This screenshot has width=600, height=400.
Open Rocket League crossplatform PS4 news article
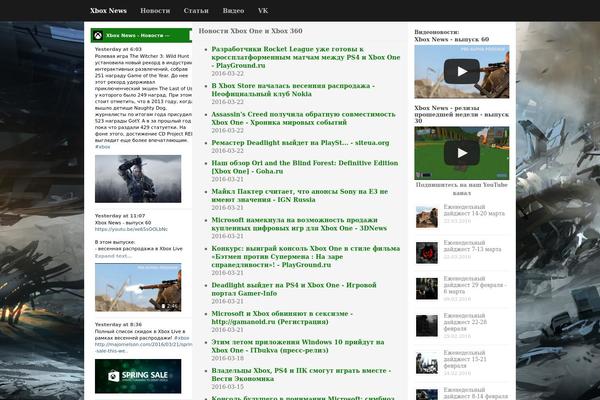[x=306, y=57]
